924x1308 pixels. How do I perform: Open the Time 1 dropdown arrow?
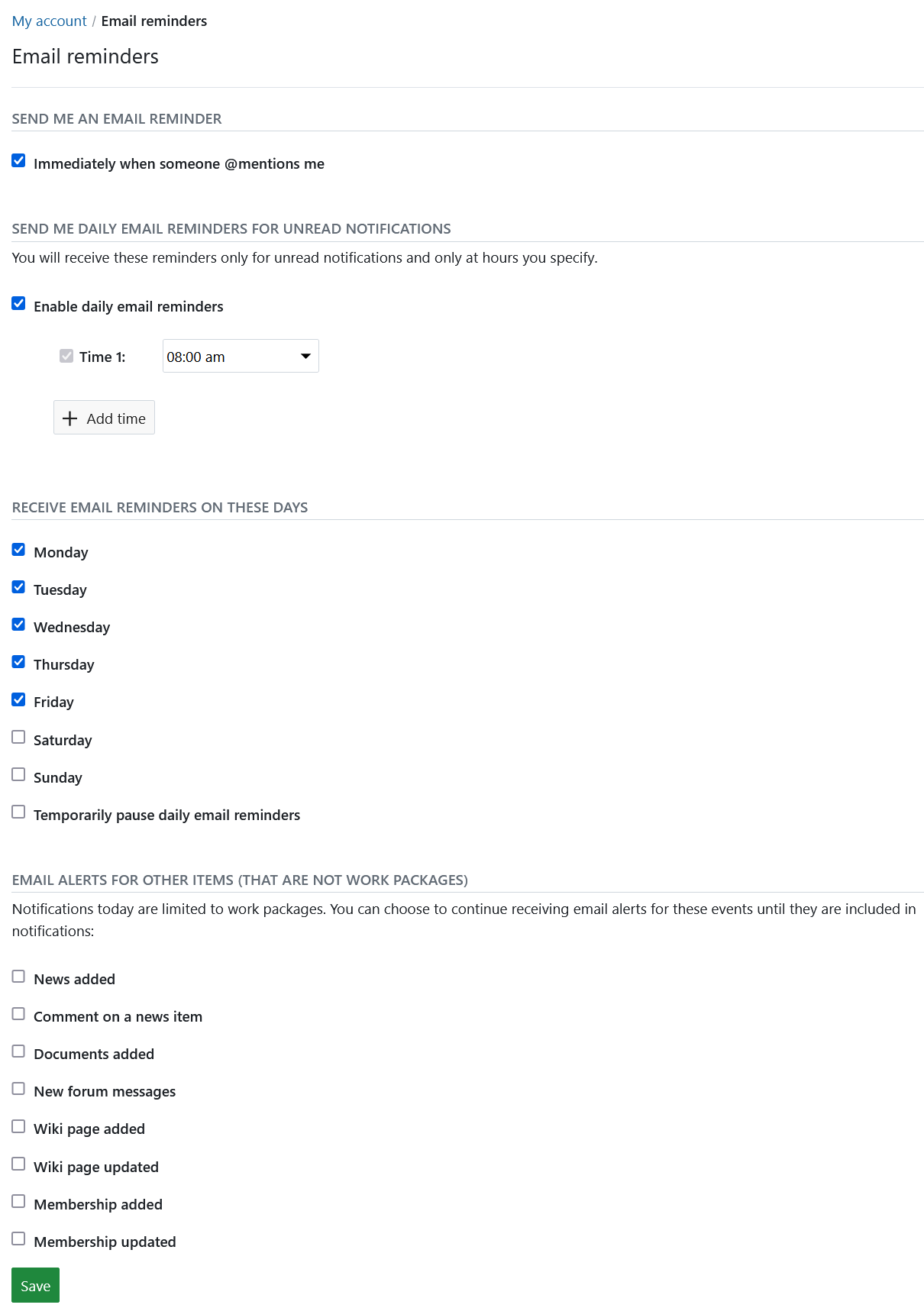305,357
